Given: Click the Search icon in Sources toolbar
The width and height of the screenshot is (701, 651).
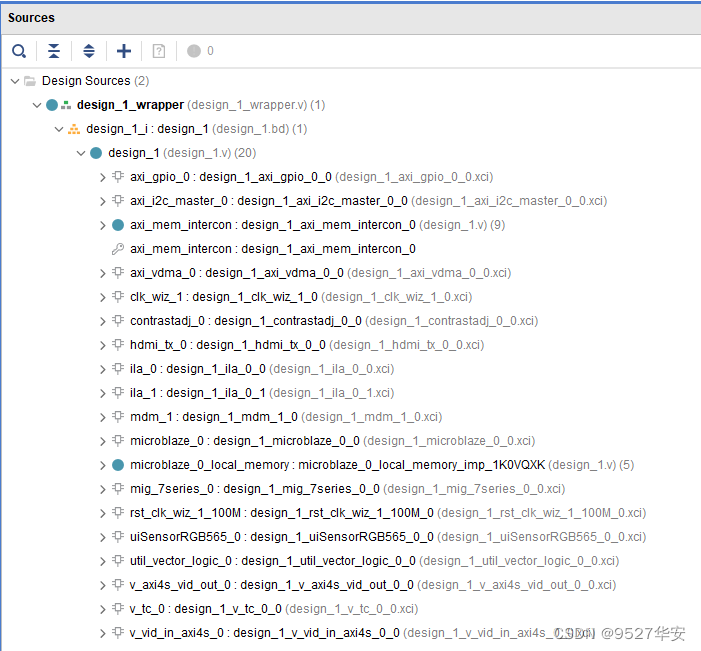Looking at the screenshot, I should click(19, 51).
